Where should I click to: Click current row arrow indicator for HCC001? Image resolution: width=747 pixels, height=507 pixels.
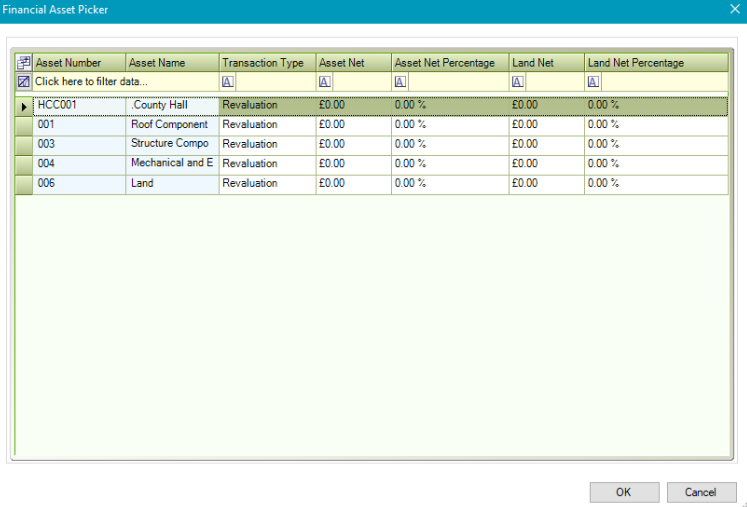[24, 105]
